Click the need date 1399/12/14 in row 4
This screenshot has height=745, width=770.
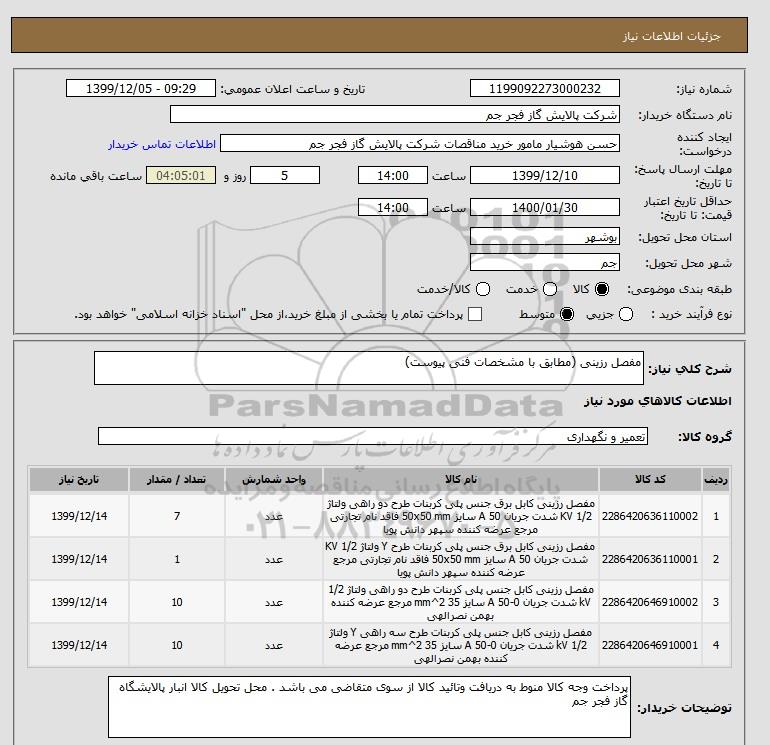[79, 645]
